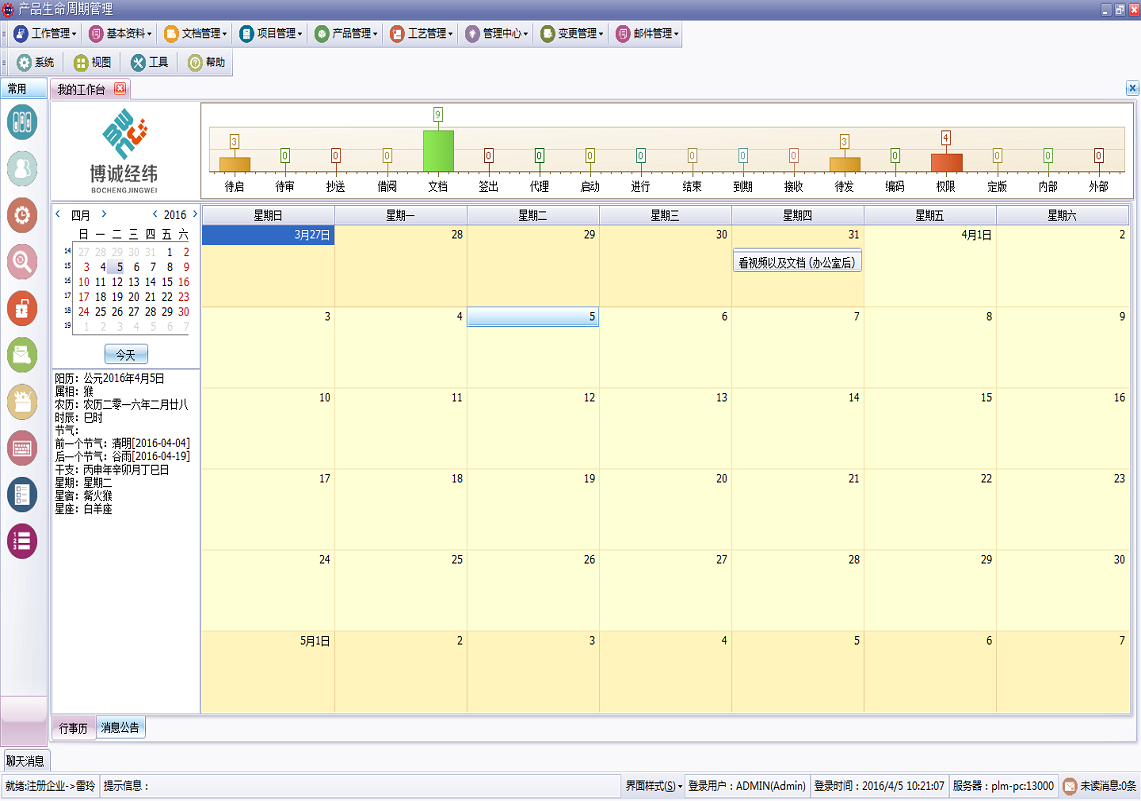This screenshot has height=801, width=1141.
Task: Click the orange unlock icon in sidebar
Action: (22, 308)
